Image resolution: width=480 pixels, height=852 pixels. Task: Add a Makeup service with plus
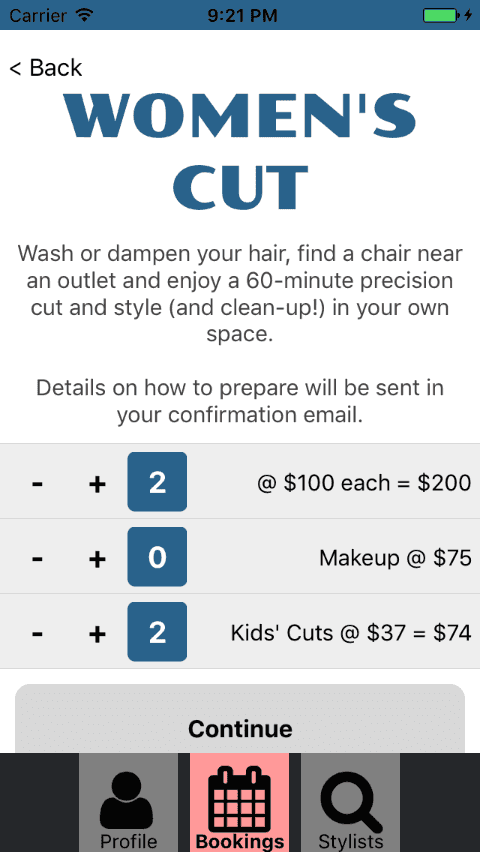click(x=97, y=557)
